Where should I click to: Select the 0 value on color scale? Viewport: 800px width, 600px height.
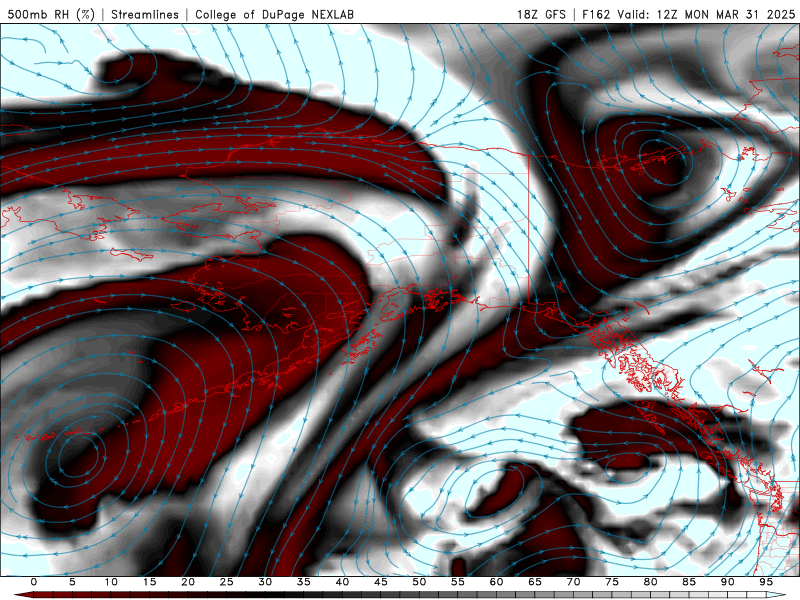[34, 582]
